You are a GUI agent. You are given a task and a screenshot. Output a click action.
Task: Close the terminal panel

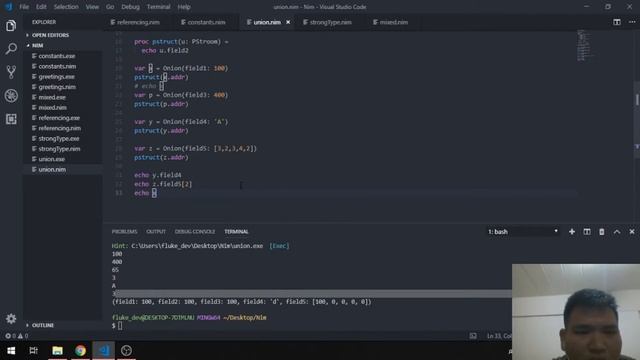[632, 231]
